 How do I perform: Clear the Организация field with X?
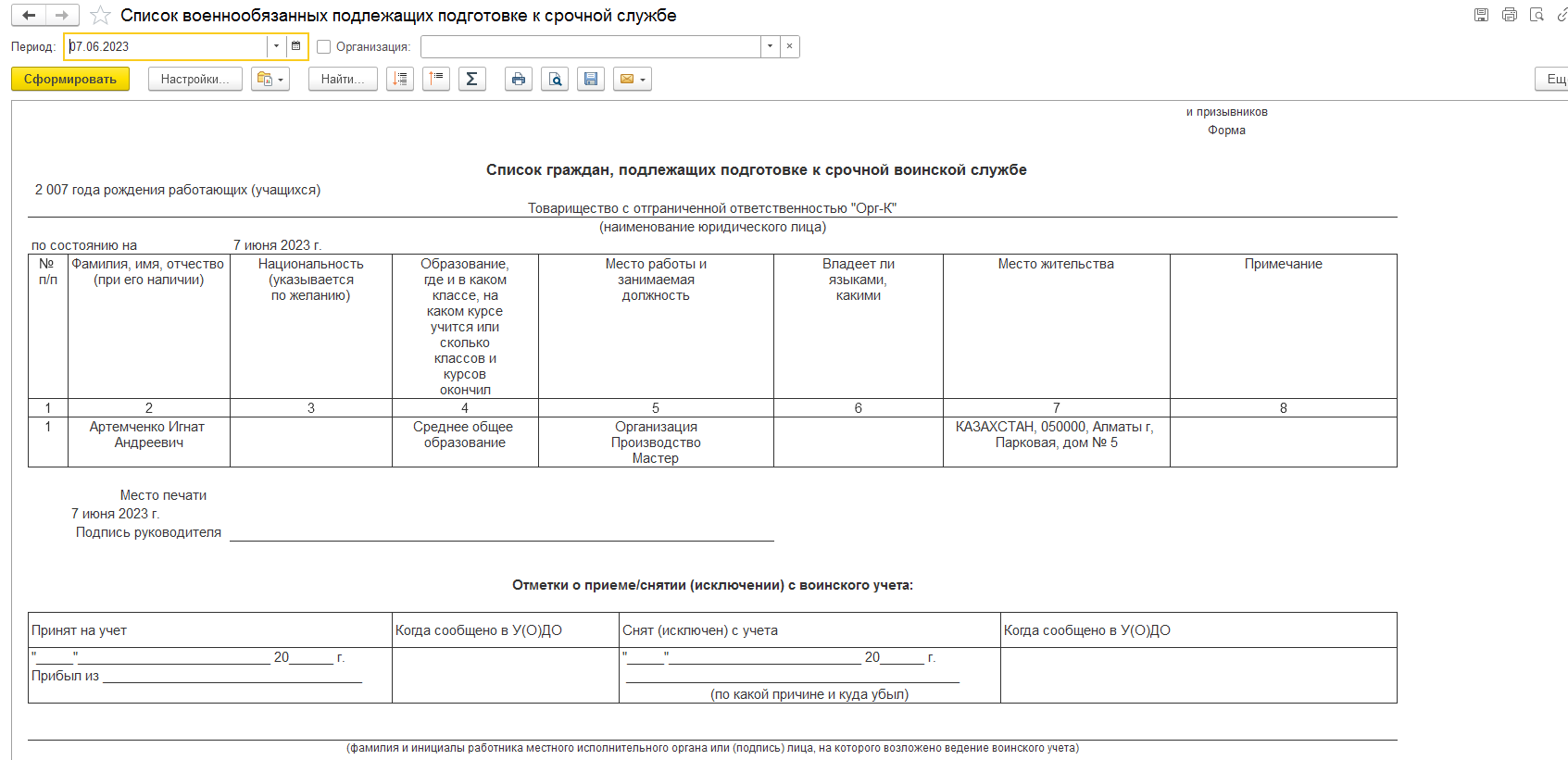[790, 46]
